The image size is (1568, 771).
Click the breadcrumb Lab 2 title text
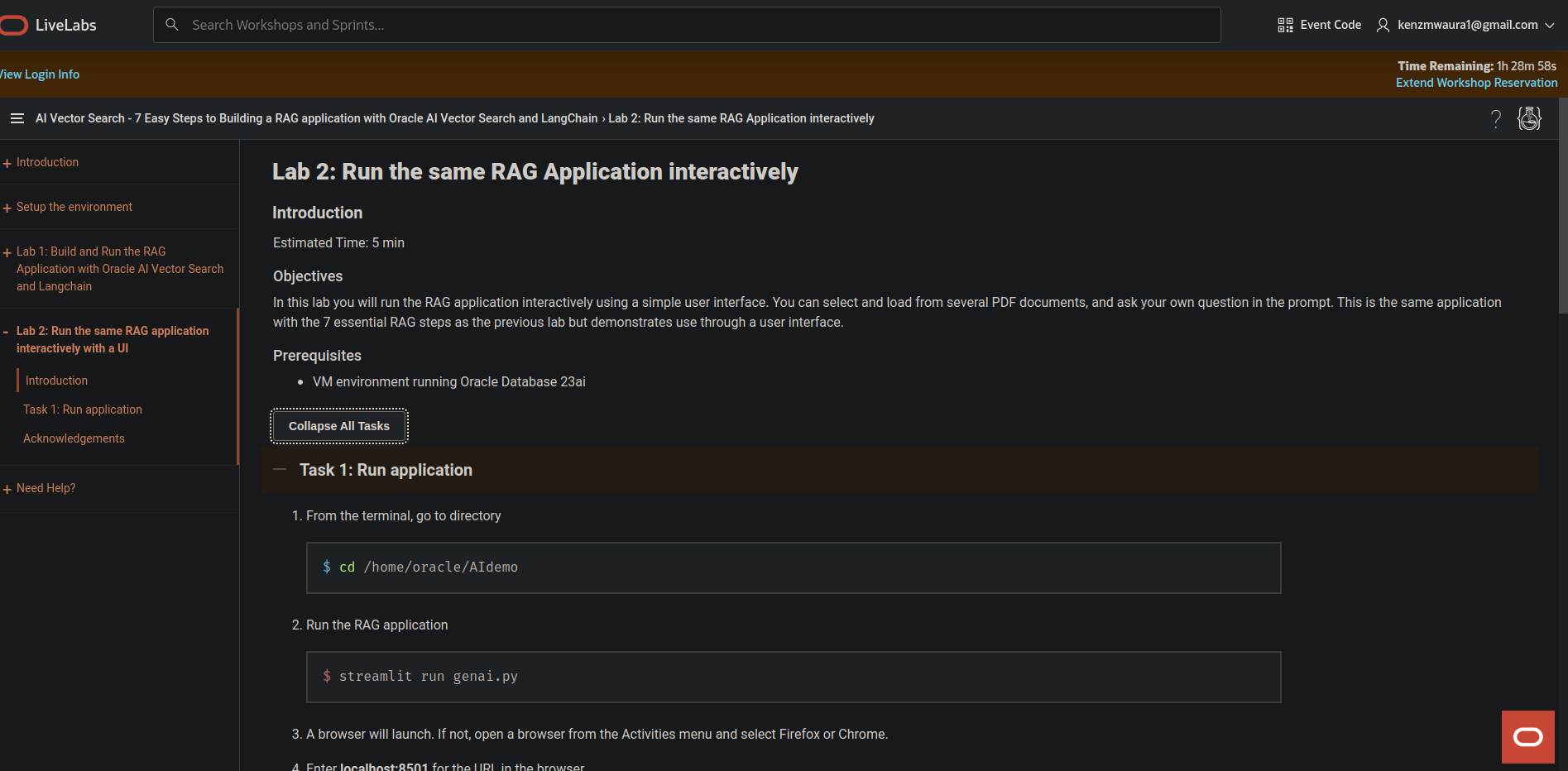[741, 118]
